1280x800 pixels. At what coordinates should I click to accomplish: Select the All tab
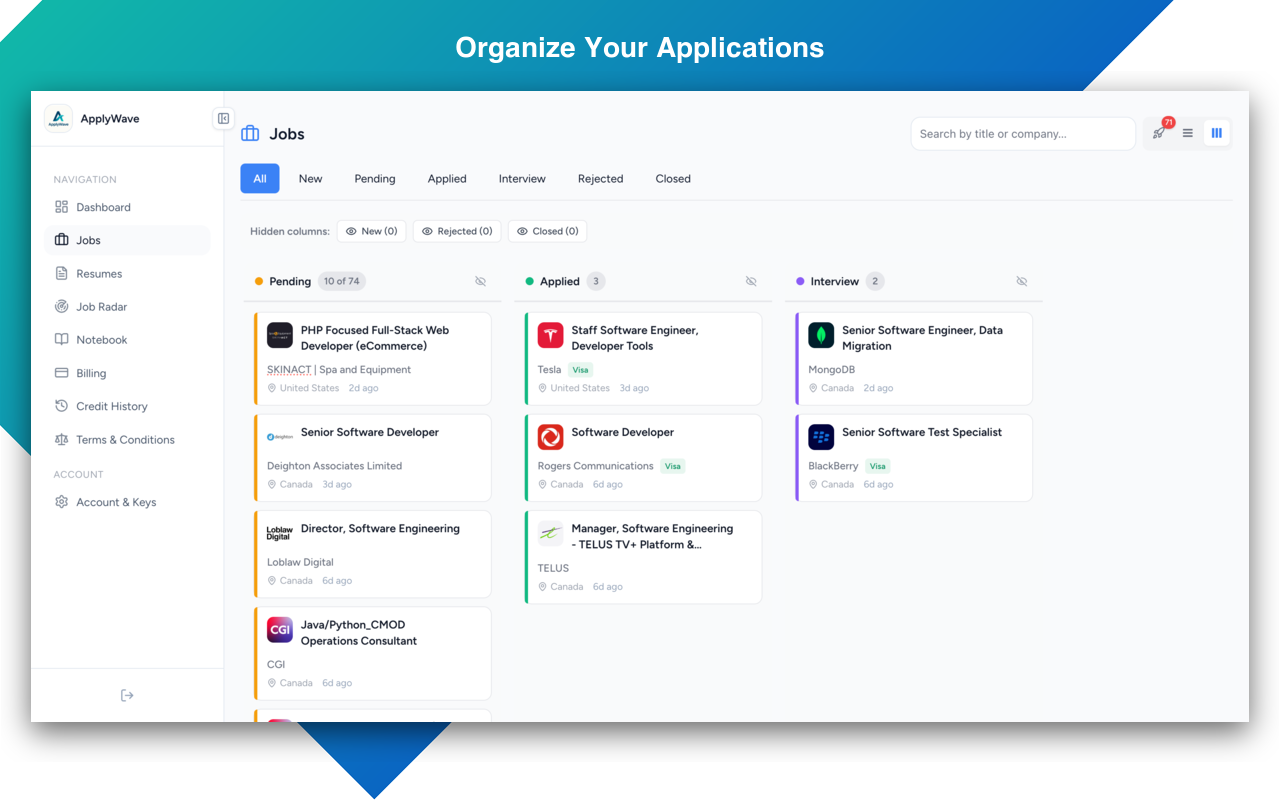point(260,179)
